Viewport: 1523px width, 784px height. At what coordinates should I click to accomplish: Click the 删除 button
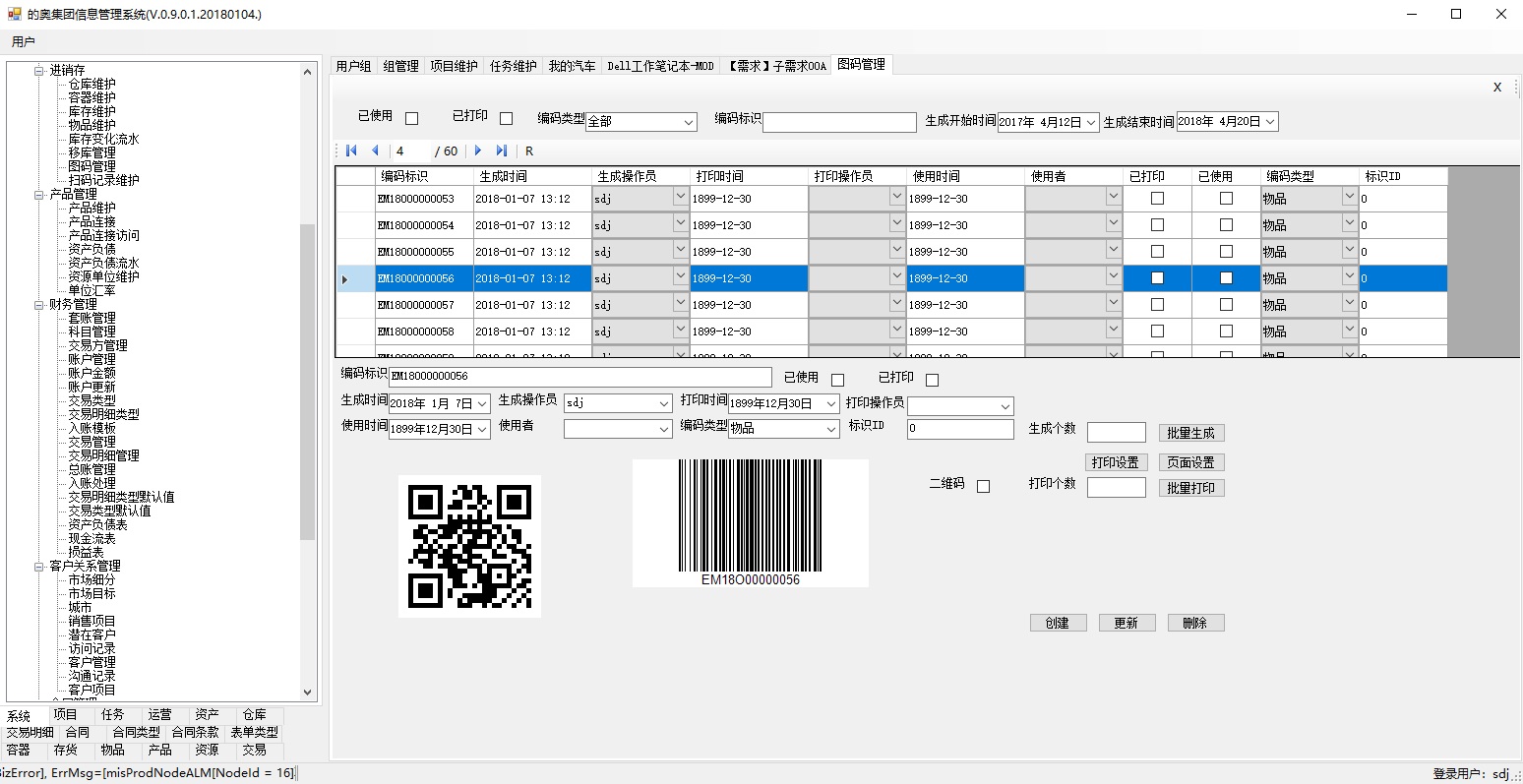point(1195,622)
